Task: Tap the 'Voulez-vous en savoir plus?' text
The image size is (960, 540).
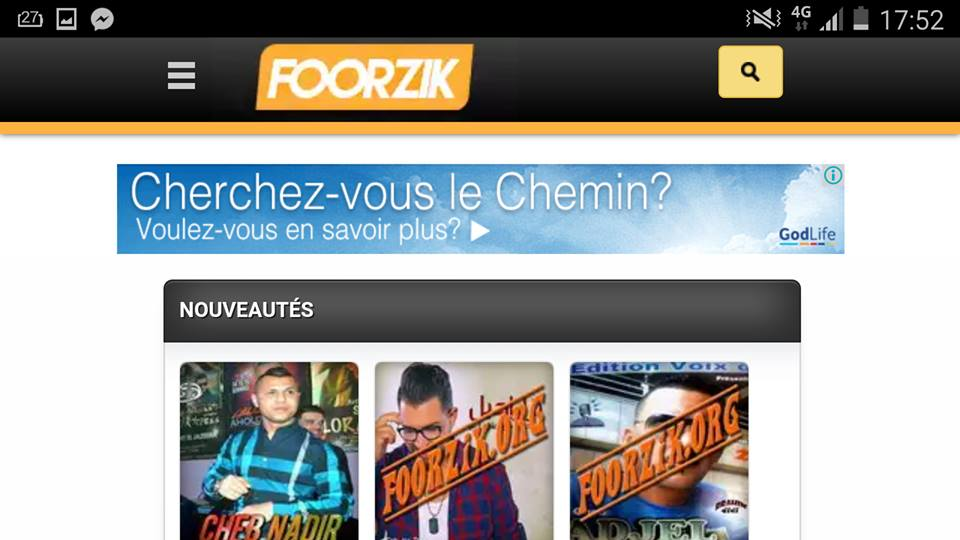Action: [298, 230]
